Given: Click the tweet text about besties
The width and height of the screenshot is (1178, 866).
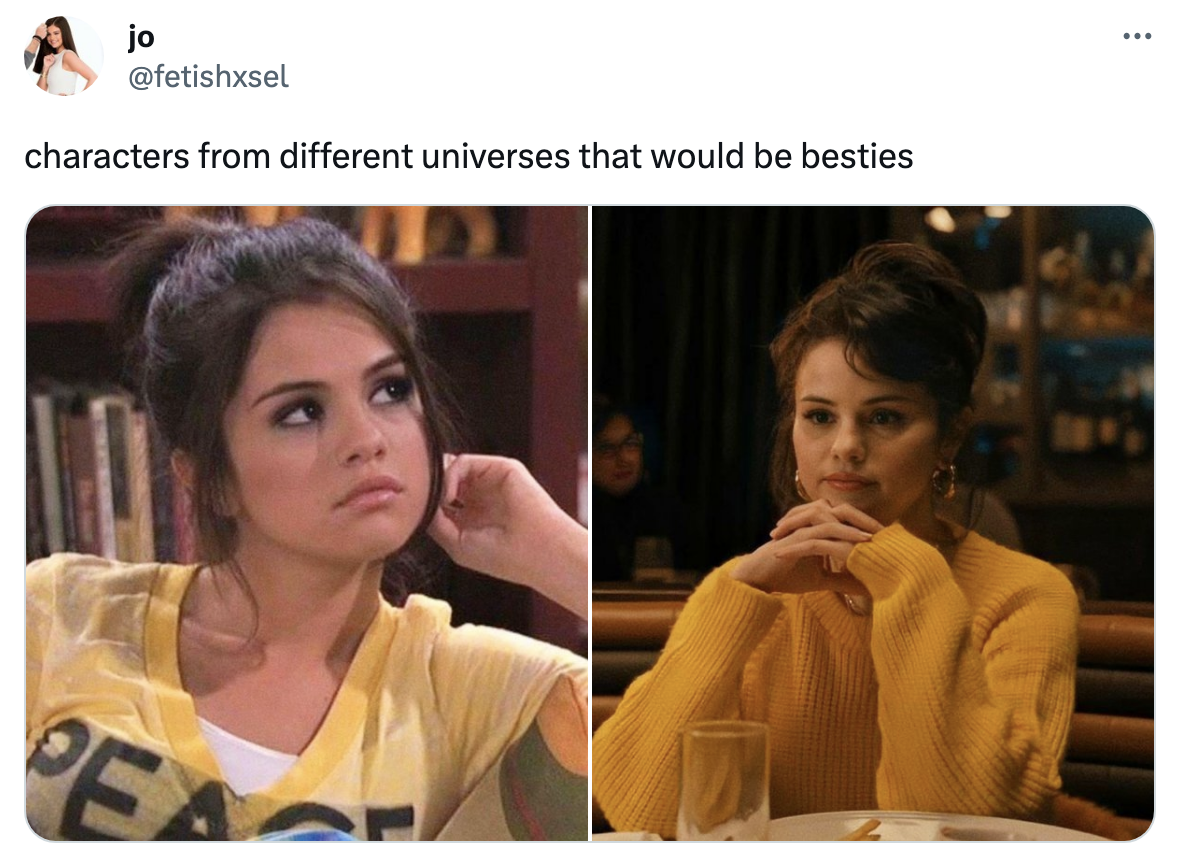Looking at the screenshot, I should [x=469, y=156].
